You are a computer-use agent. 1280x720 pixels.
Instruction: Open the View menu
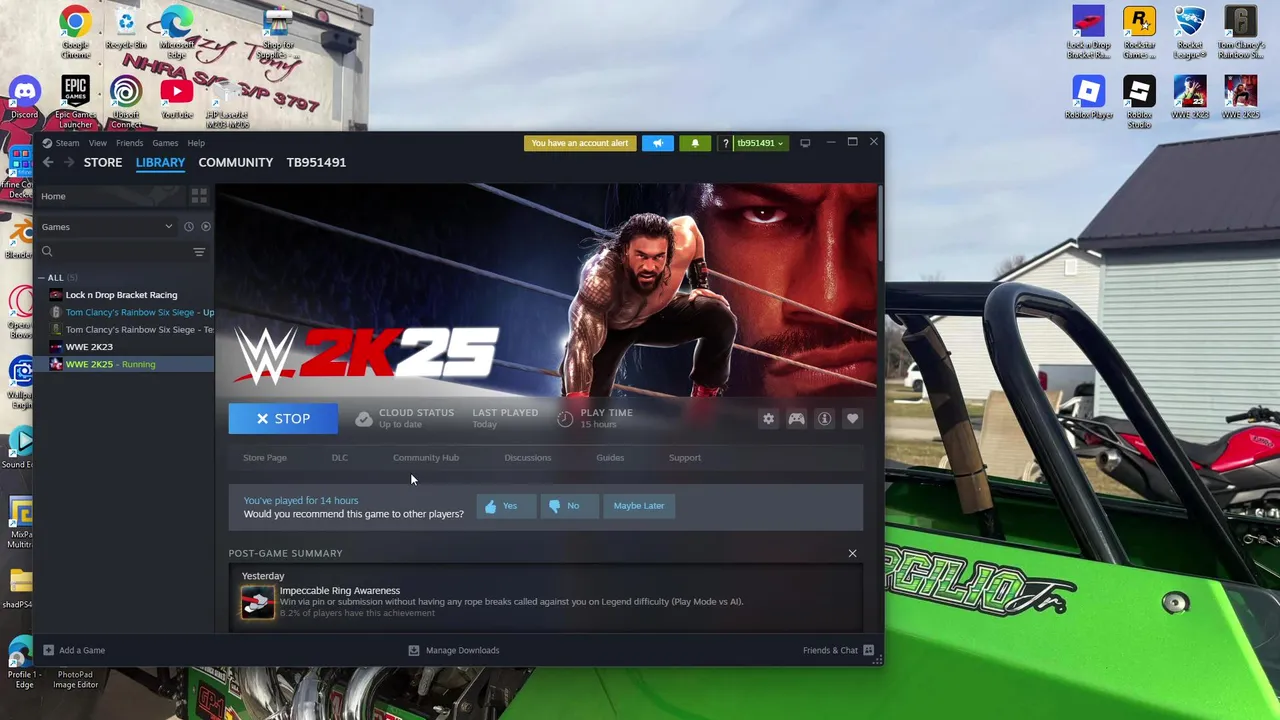click(x=97, y=143)
